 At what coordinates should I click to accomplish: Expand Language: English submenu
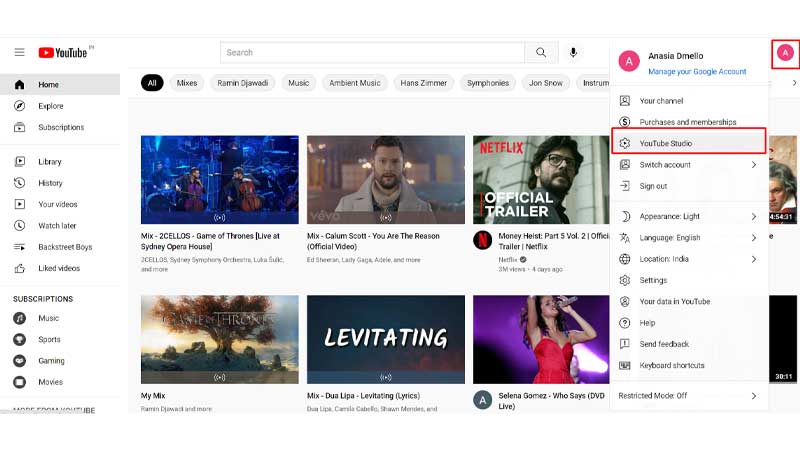[x=689, y=238]
